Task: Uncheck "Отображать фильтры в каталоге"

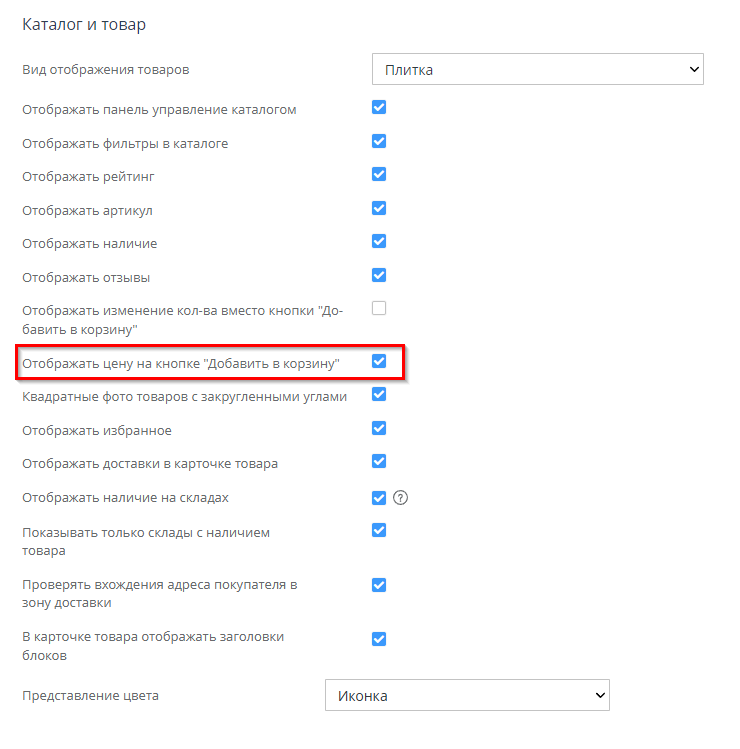Action: tap(379, 142)
